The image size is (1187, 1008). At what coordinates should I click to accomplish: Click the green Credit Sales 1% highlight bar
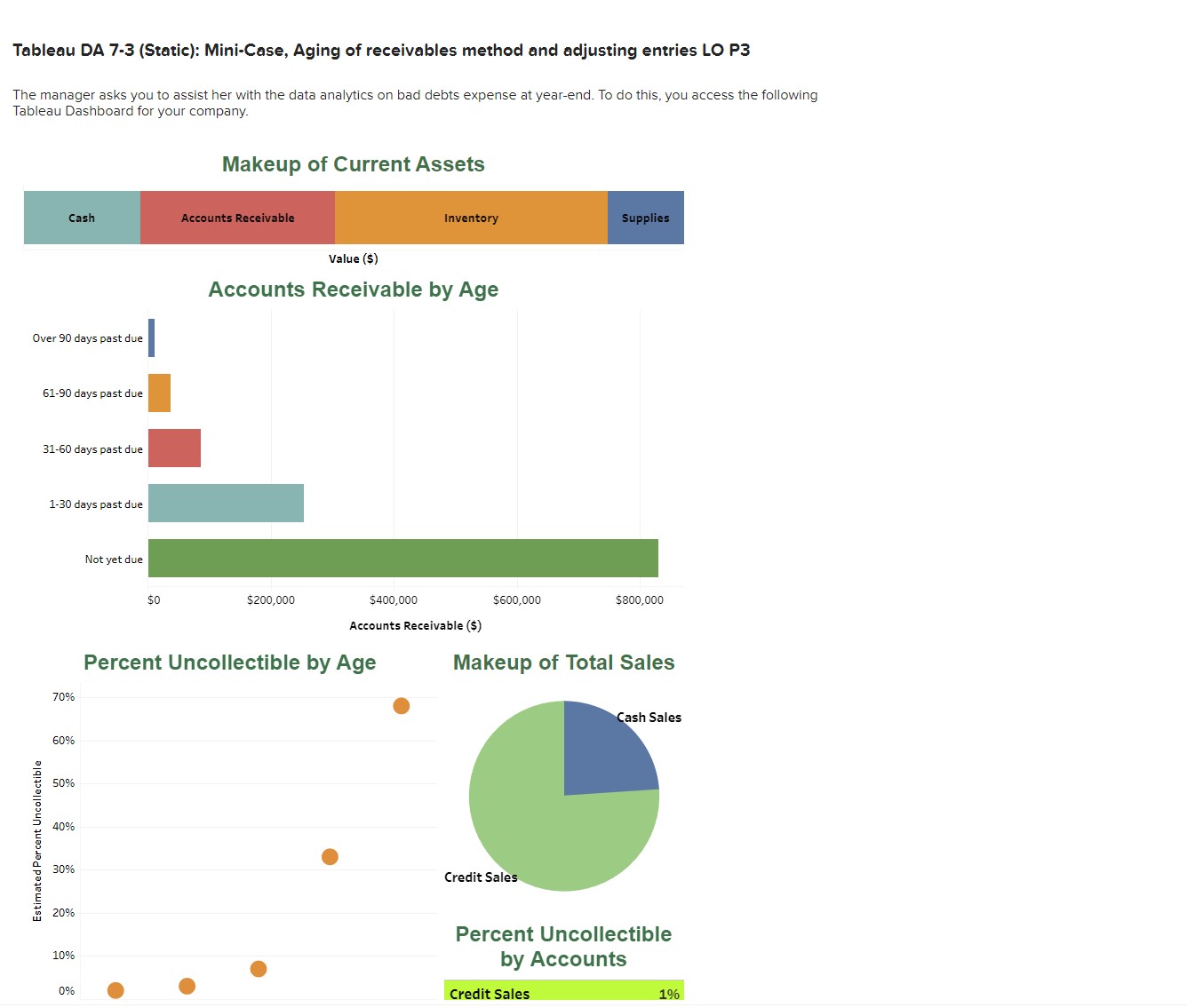pyautogui.click(x=563, y=992)
